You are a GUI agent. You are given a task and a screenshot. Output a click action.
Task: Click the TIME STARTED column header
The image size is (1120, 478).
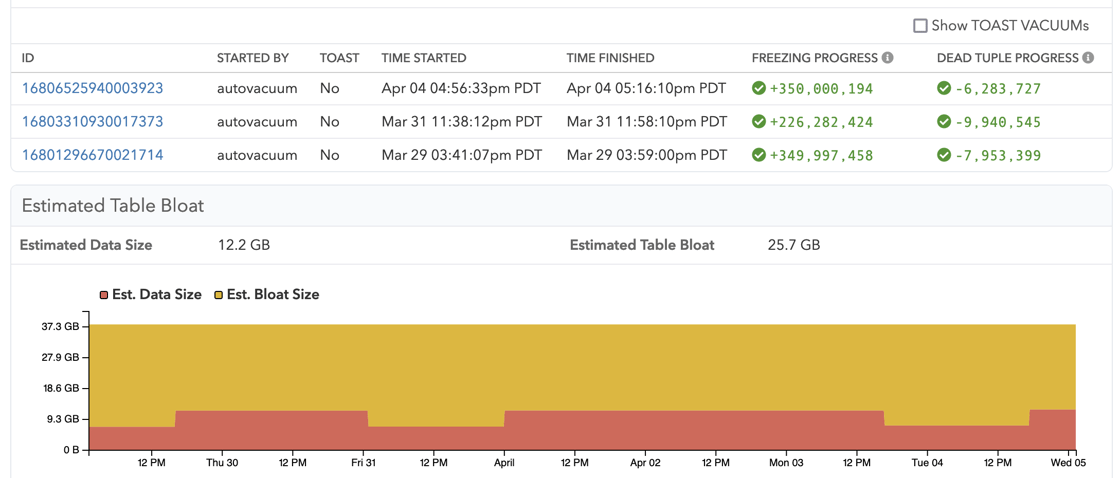[x=424, y=58]
